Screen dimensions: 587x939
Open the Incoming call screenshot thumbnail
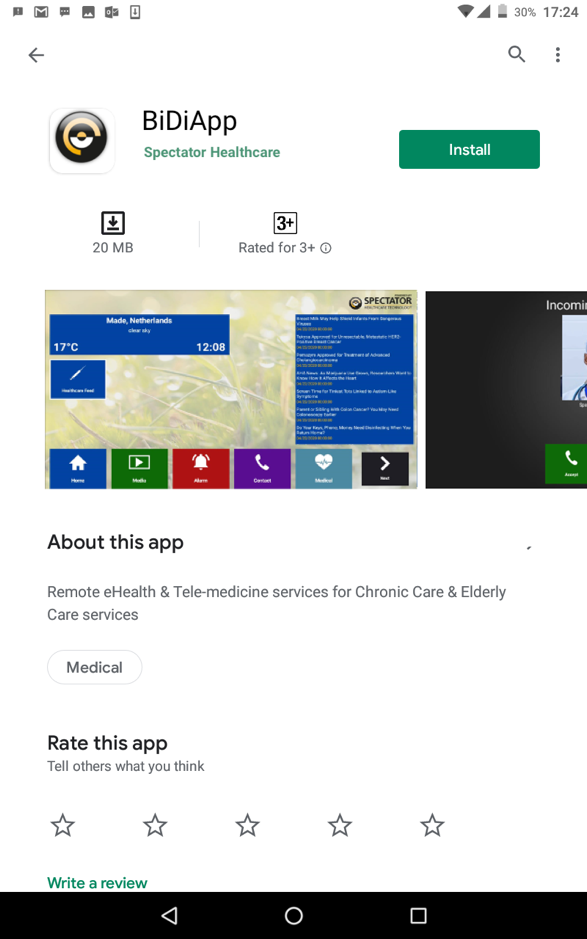[506, 389]
